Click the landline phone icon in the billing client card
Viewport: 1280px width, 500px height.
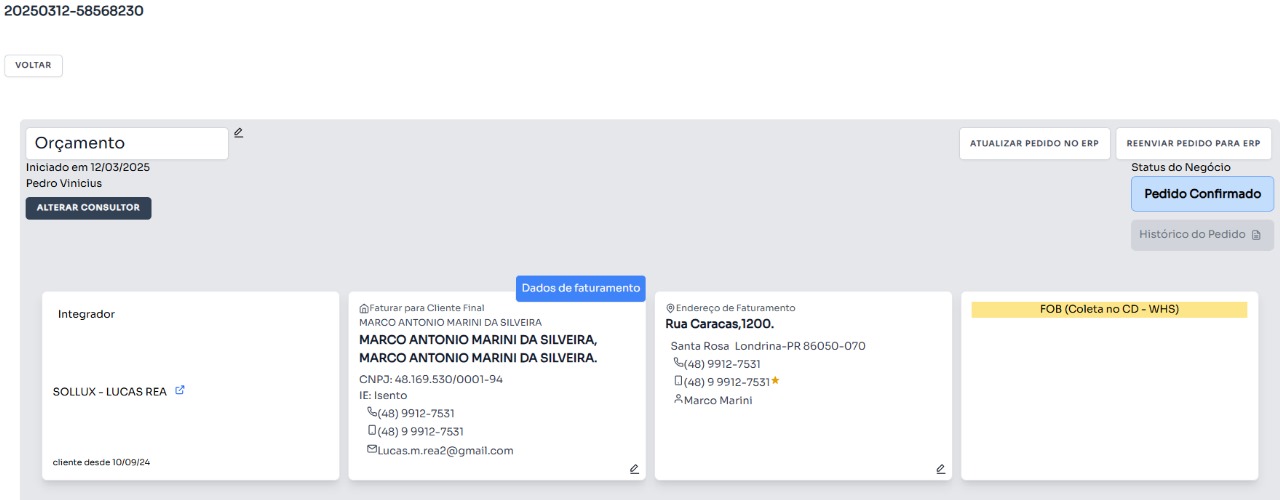(x=372, y=412)
